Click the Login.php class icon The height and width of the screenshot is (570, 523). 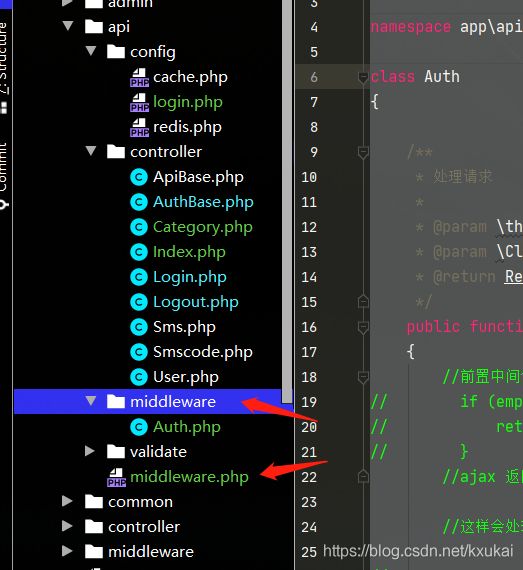point(139,277)
